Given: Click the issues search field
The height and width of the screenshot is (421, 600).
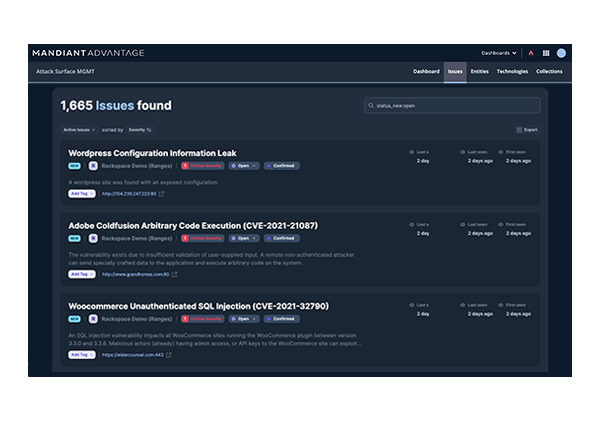Looking at the screenshot, I should click(x=452, y=106).
